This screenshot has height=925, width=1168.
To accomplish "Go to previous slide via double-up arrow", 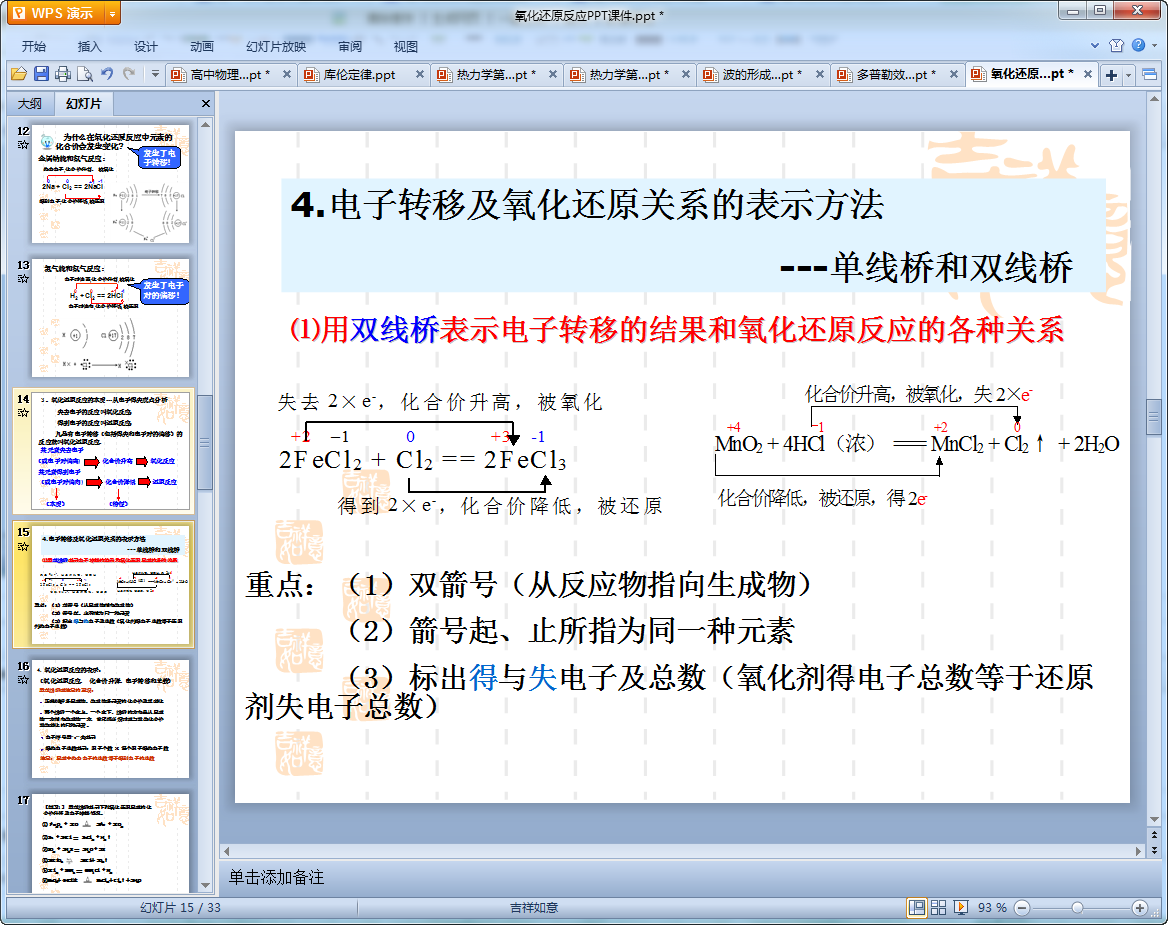I will (x=1154, y=836).
